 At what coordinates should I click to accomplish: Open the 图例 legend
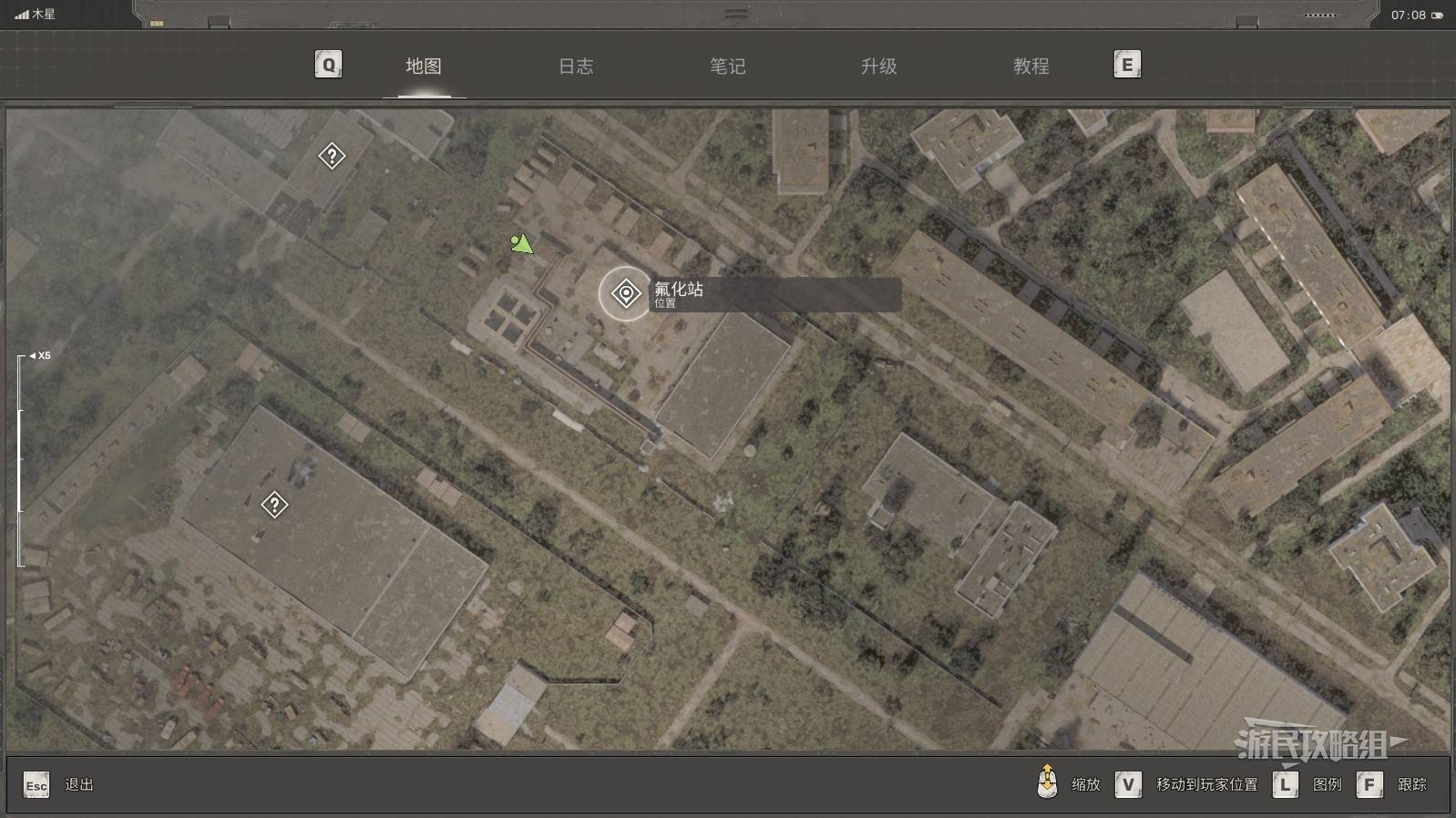[x=1328, y=784]
